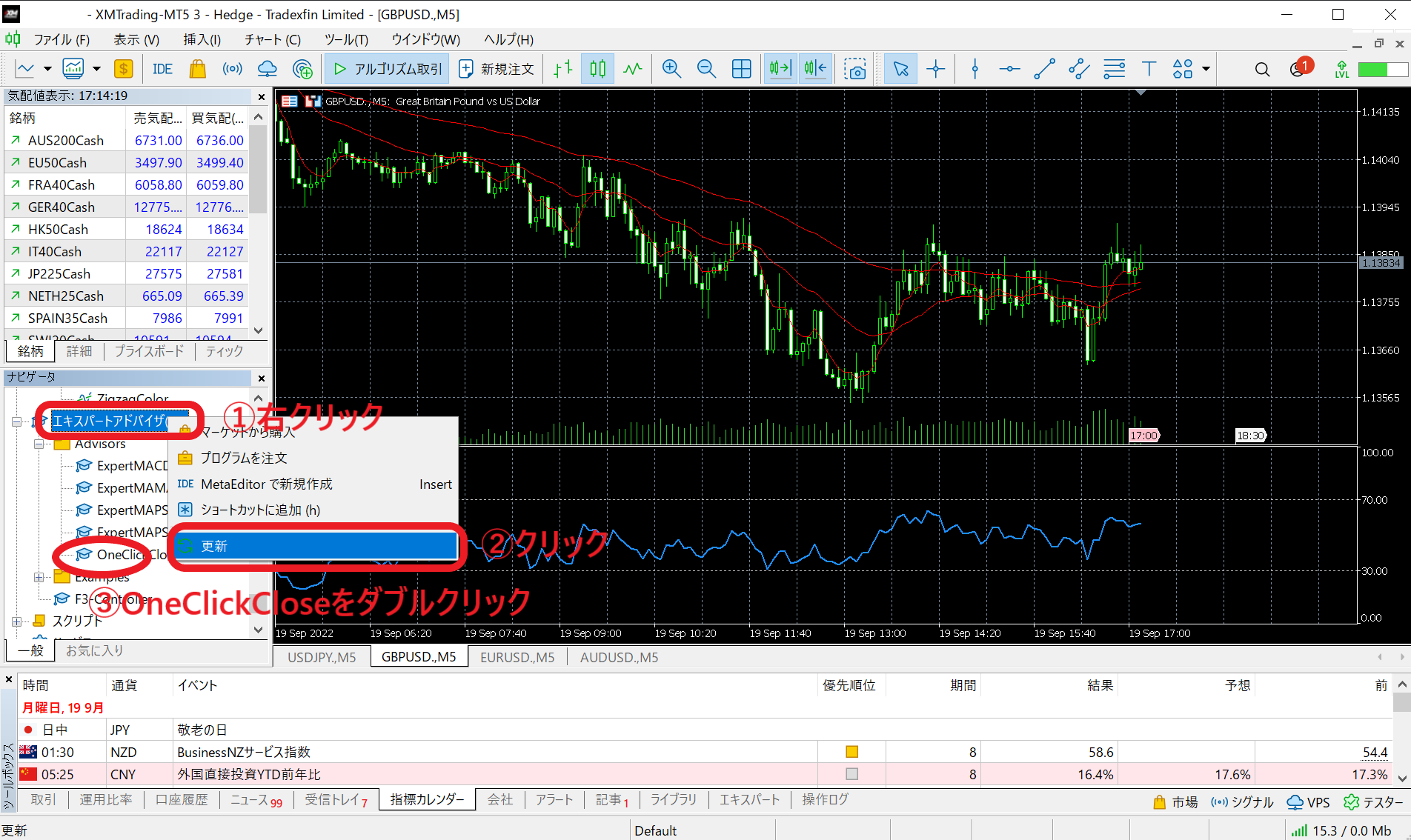Tile chart windows grid icon

741,69
